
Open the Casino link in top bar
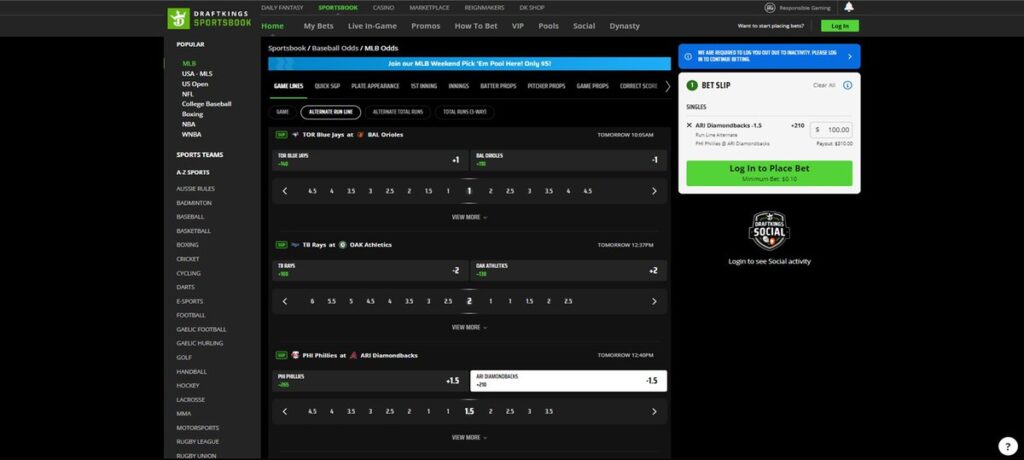click(383, 8)
